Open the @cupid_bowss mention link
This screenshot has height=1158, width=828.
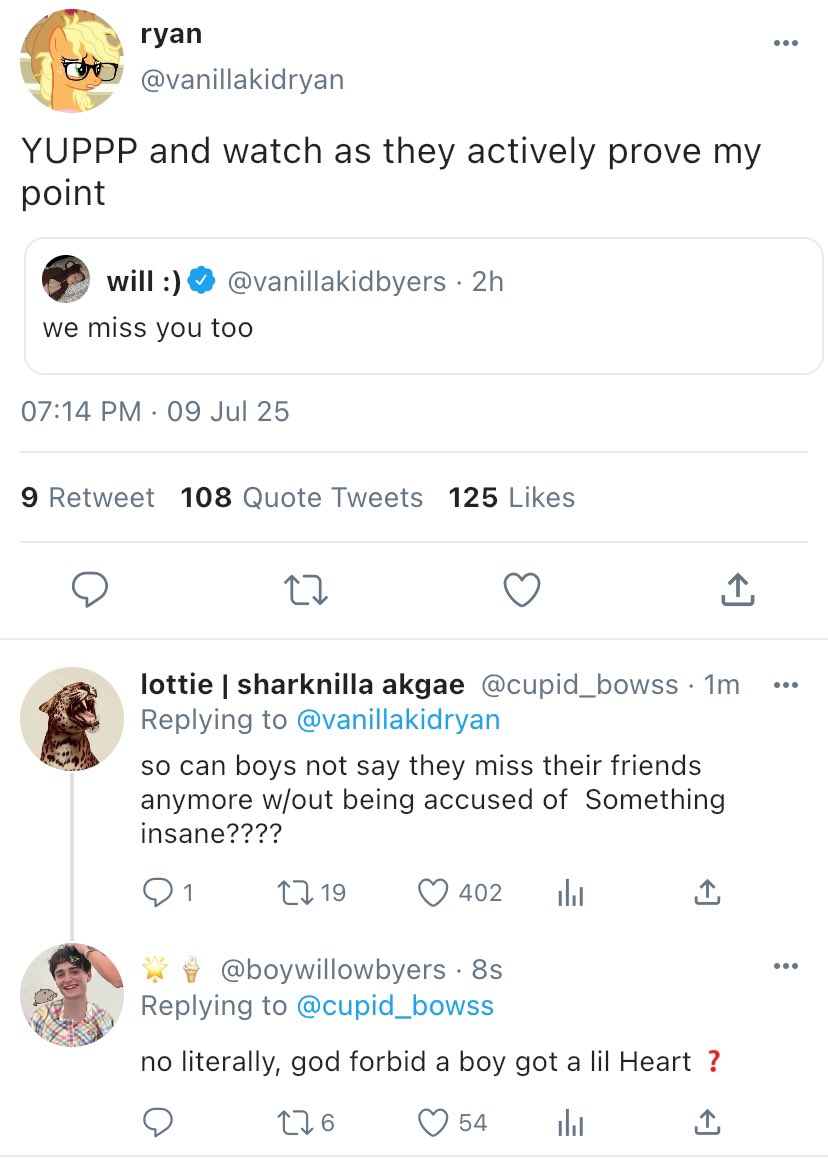[x=395, y=1005]
